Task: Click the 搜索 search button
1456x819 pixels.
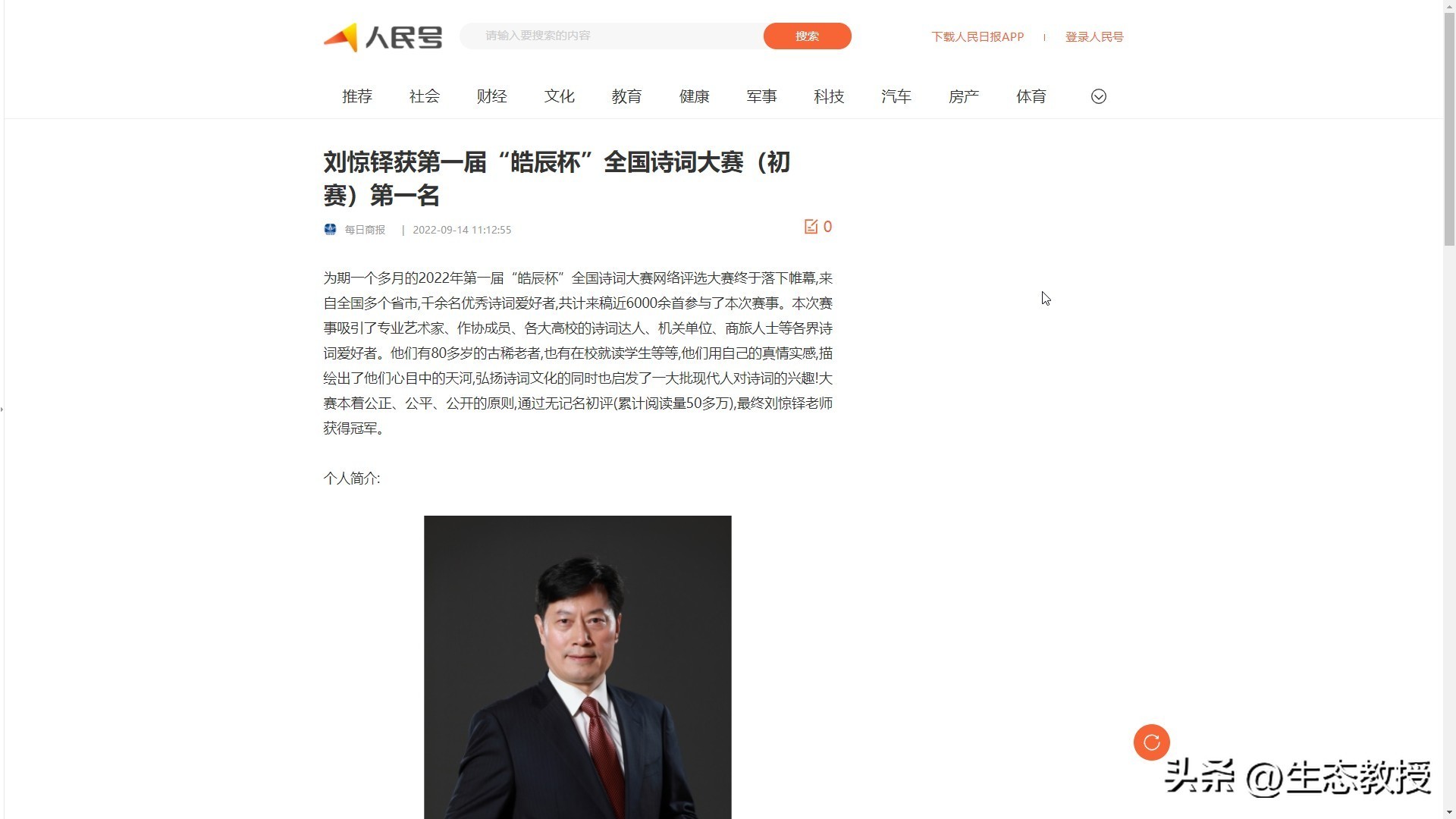Action: 807,36
